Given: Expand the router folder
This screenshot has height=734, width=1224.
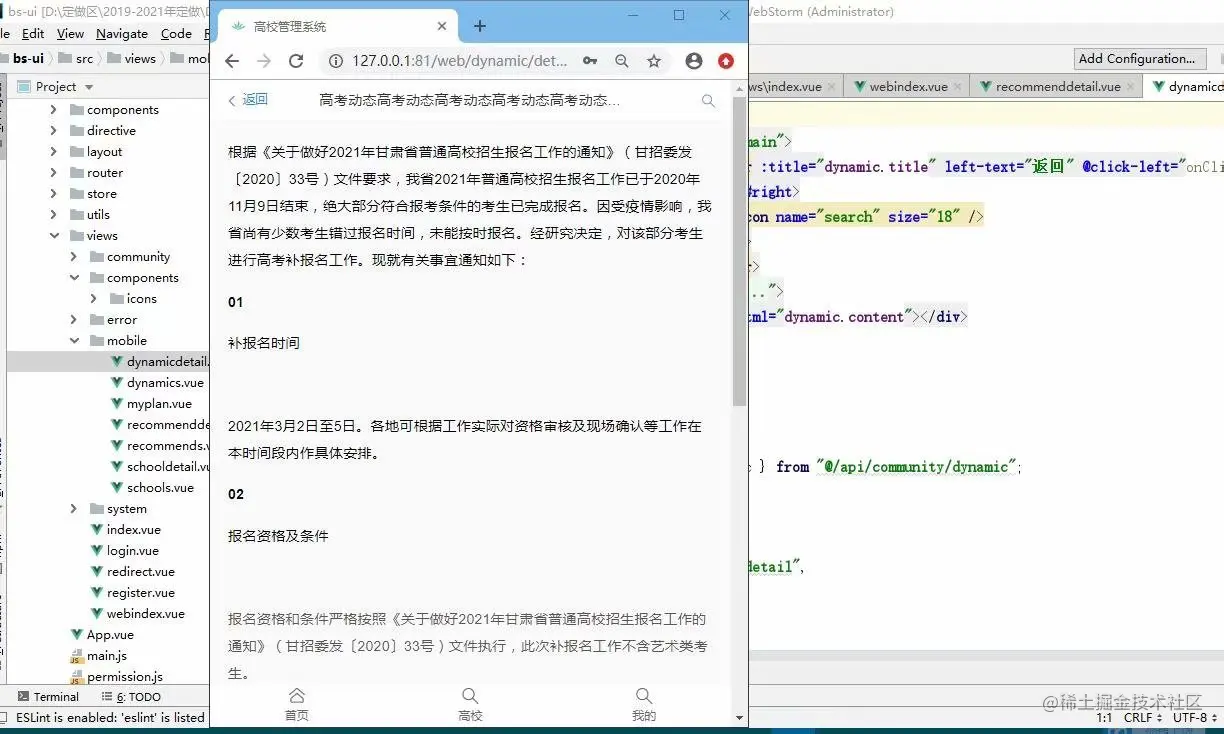Looking at the screenshot, I should [54, 173].
